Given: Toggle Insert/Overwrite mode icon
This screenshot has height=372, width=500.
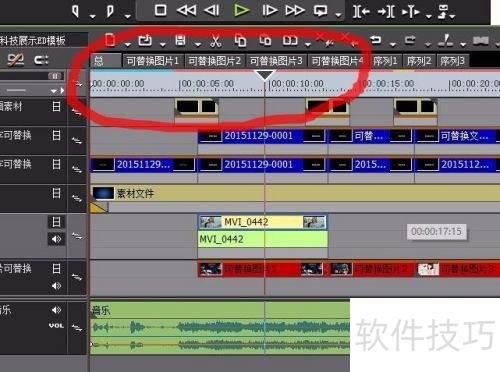Looking at the screenshot, I should click(16, 60).
